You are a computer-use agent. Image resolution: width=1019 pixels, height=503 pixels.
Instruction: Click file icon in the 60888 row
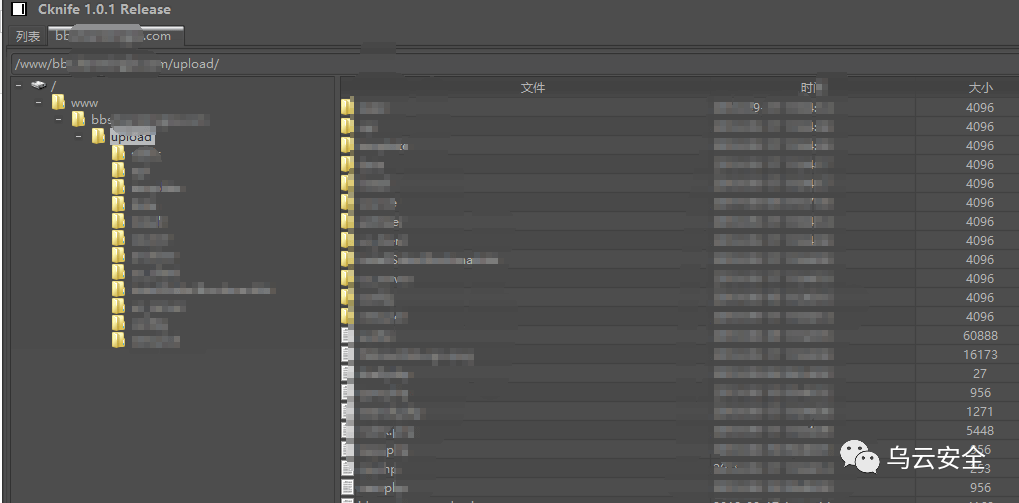click(348, 335)
